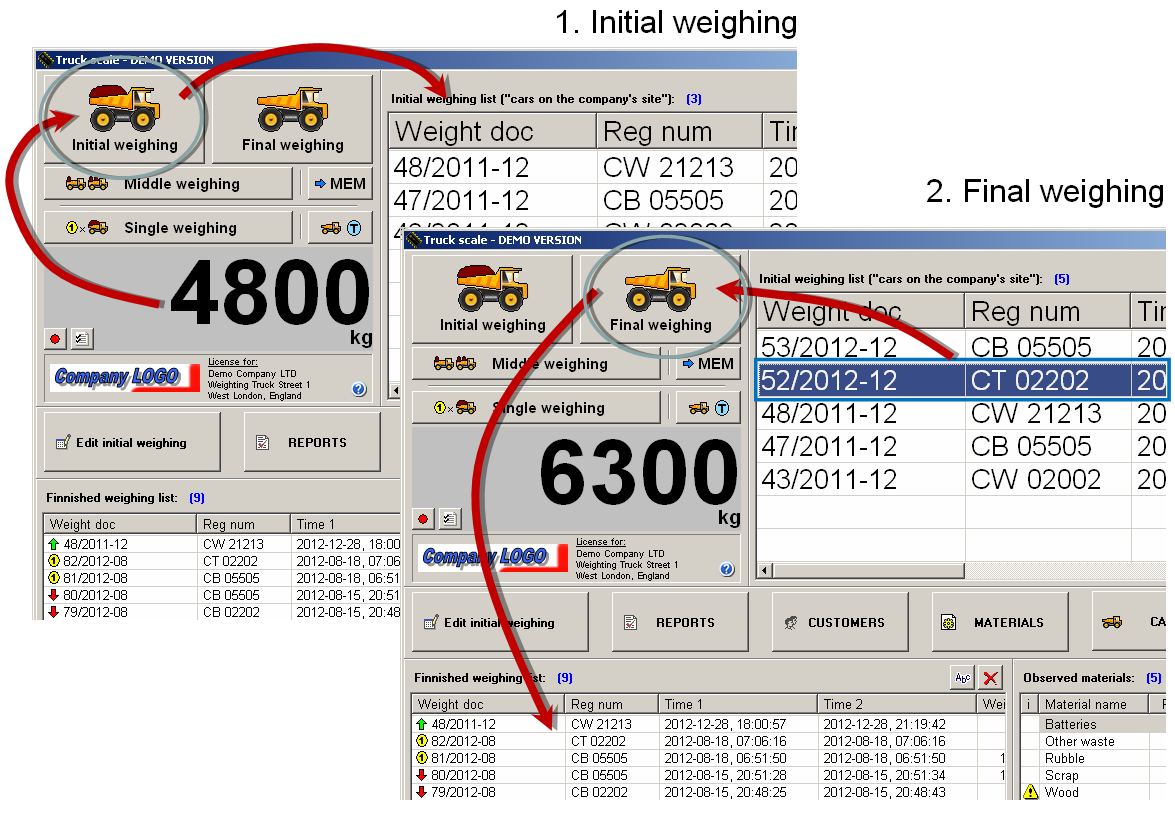Click Final weighing button in back window
The width and height of the screenshot is (1175, 814).
coord(292,119)
